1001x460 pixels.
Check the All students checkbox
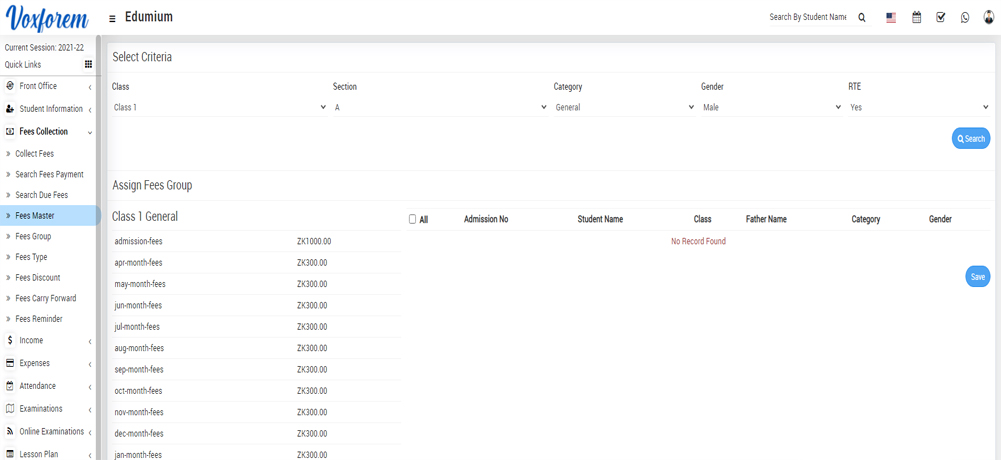coord(412,219)
